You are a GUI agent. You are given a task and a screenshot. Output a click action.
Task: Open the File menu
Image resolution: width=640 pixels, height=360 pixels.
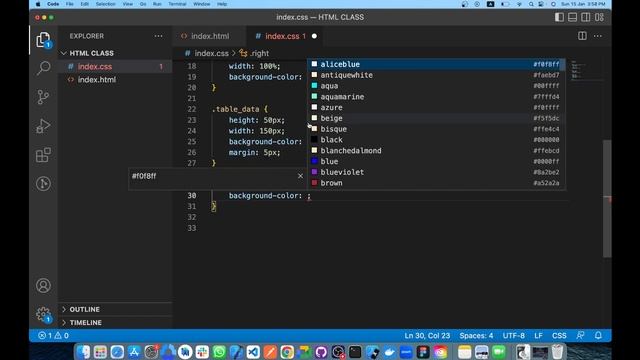pyautogui.click(x=70, y=4)
